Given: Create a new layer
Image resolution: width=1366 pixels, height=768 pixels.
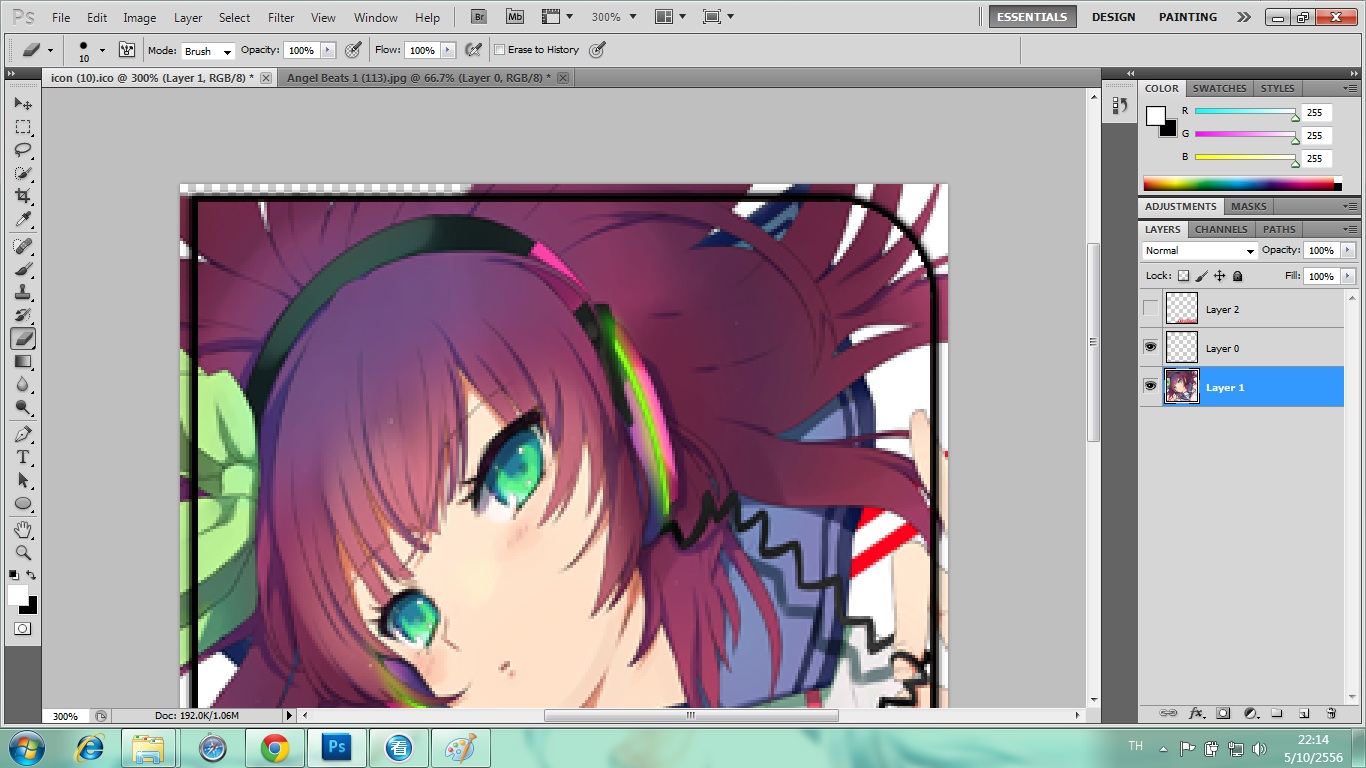Looking at the screenshot, I should tap(1304, 714).
